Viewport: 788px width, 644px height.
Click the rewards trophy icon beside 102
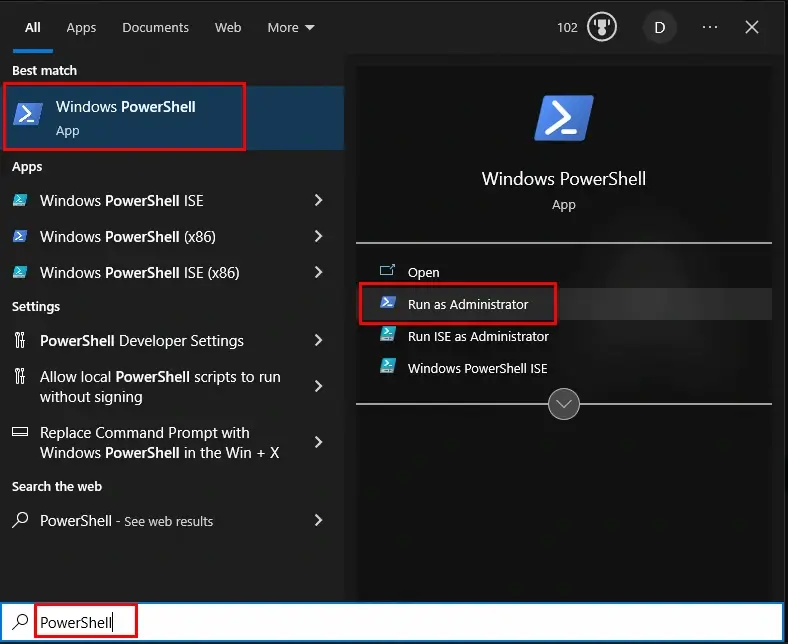602,27
